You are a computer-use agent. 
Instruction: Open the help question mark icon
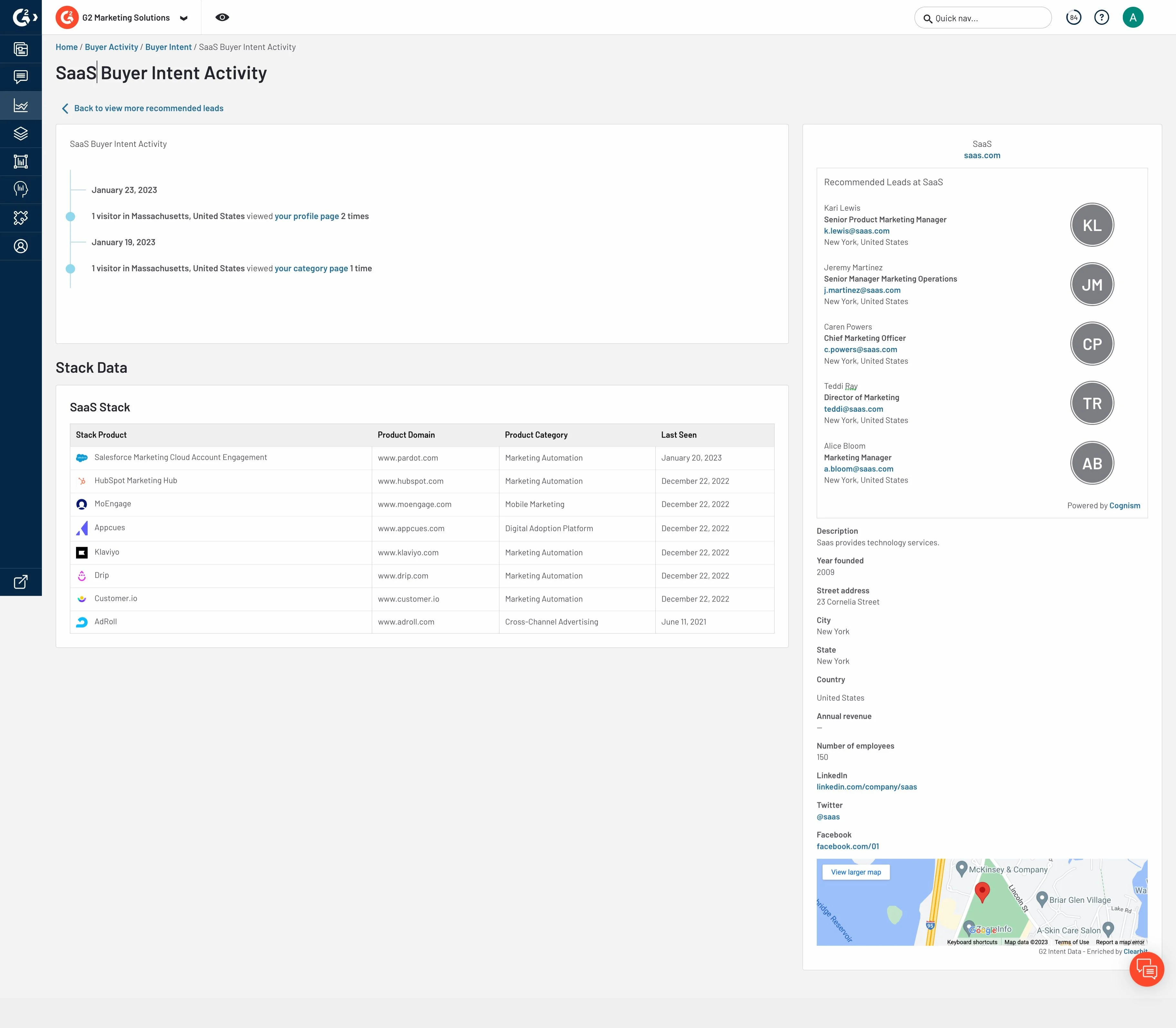[1102, 17]
